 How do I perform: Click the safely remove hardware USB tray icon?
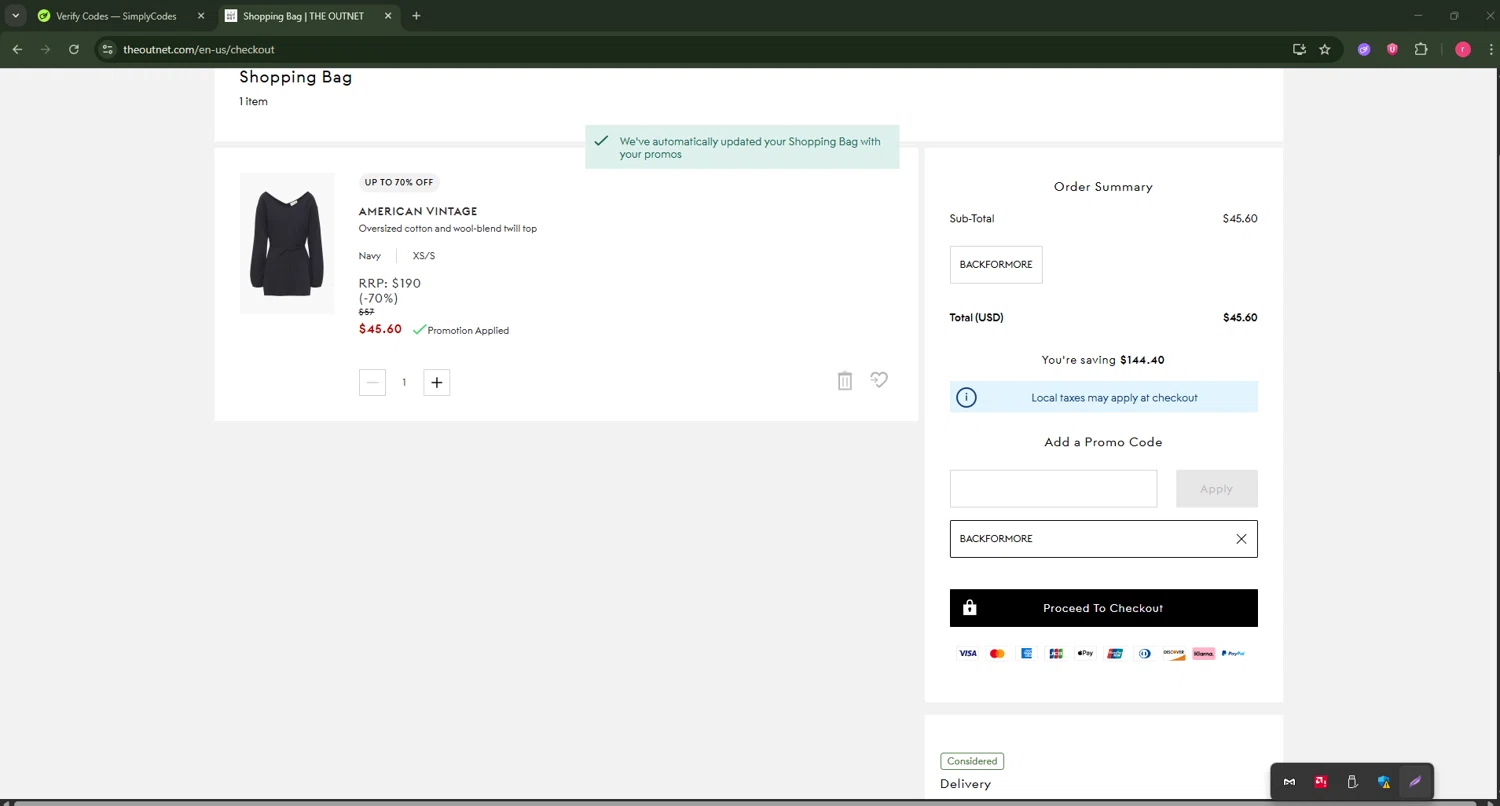[1352, 782]
